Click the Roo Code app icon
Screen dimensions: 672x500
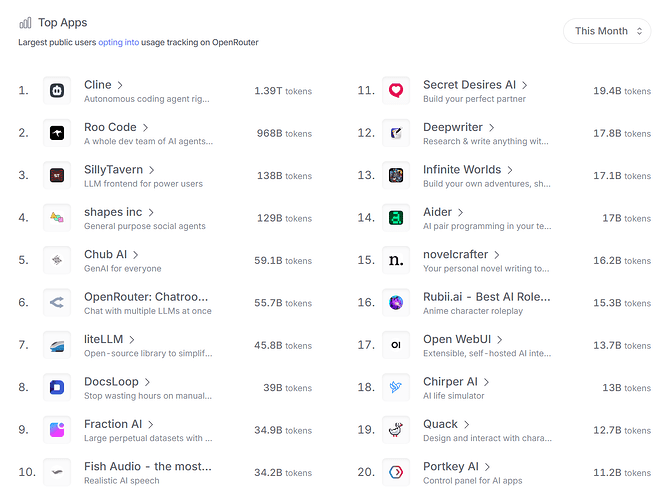tap(57, 133)
